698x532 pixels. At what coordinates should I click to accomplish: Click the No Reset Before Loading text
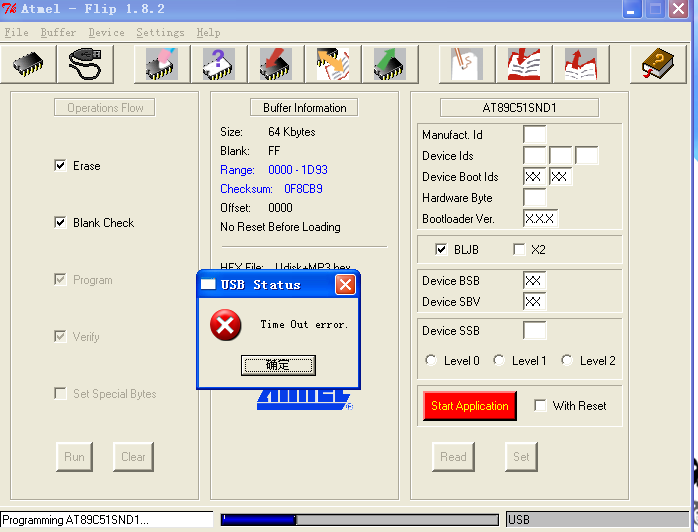pos(280,227)
